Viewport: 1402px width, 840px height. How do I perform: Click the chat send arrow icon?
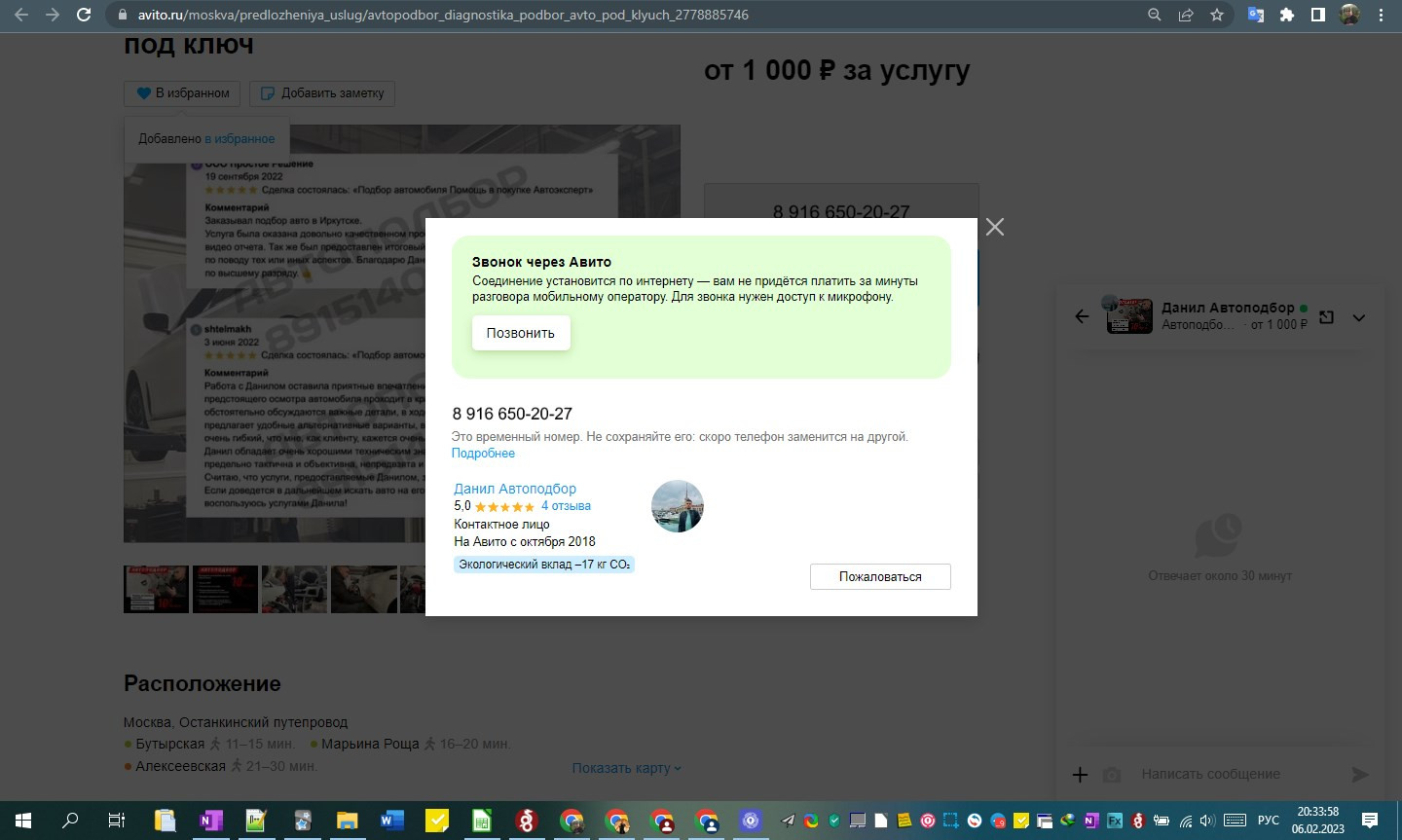click(1360, 775)
